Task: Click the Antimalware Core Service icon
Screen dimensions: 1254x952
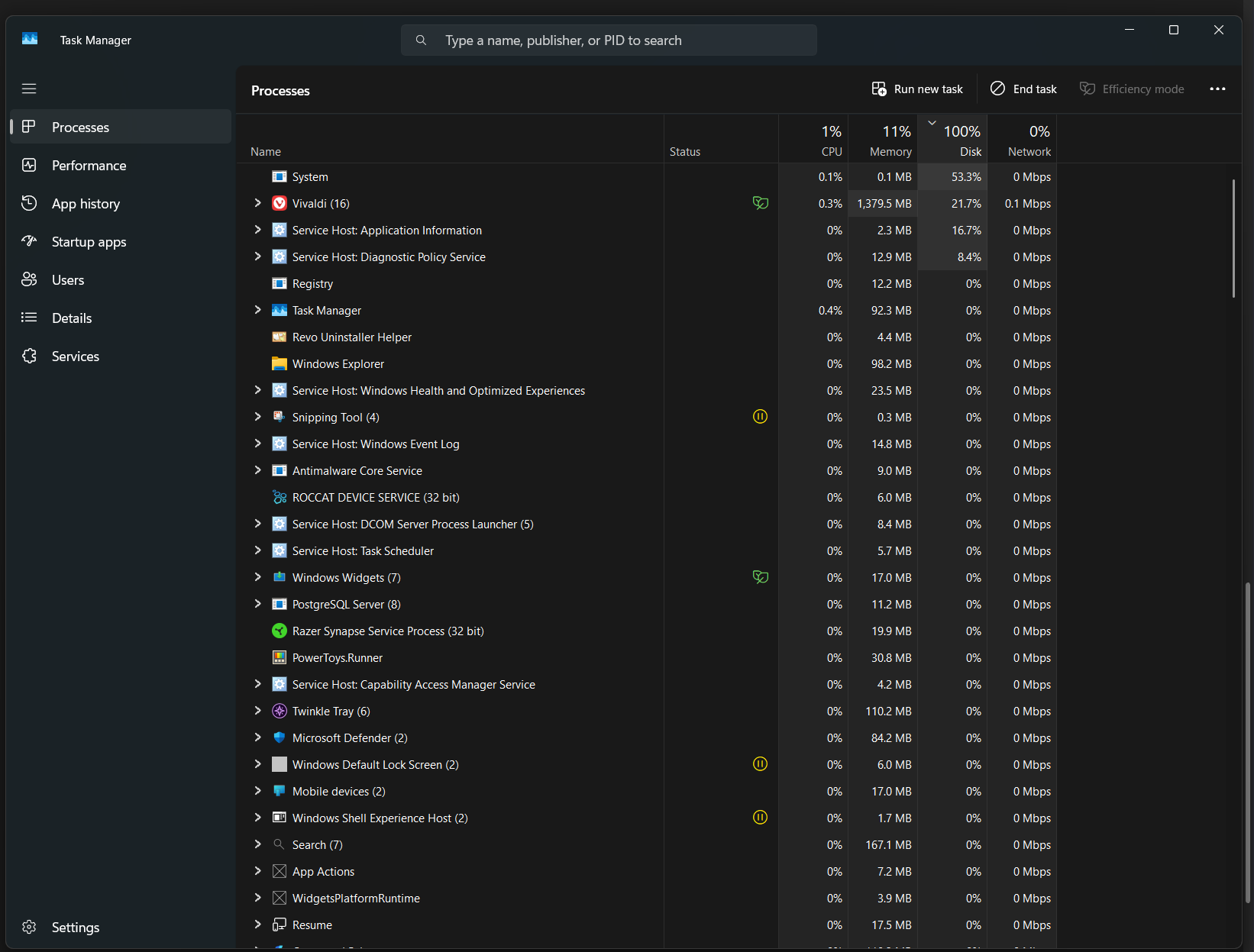Action: click(x=280, y=470)
